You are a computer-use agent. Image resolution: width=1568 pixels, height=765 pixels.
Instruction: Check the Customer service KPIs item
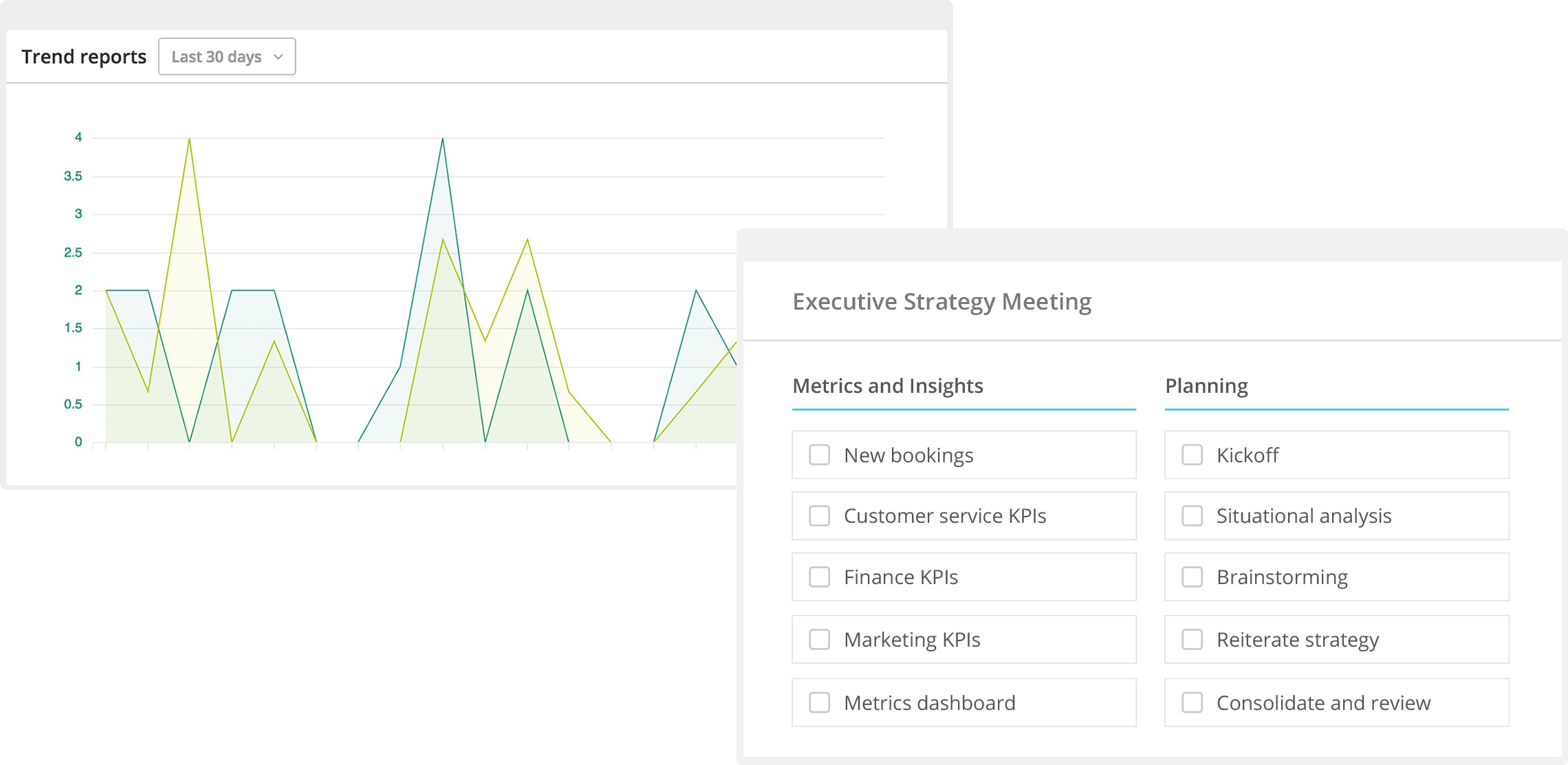819,516
